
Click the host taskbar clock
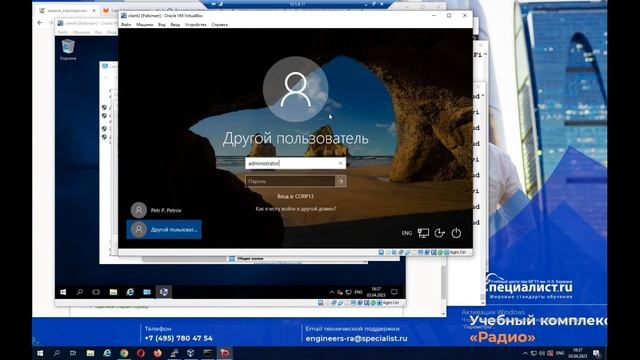[578, 353]
